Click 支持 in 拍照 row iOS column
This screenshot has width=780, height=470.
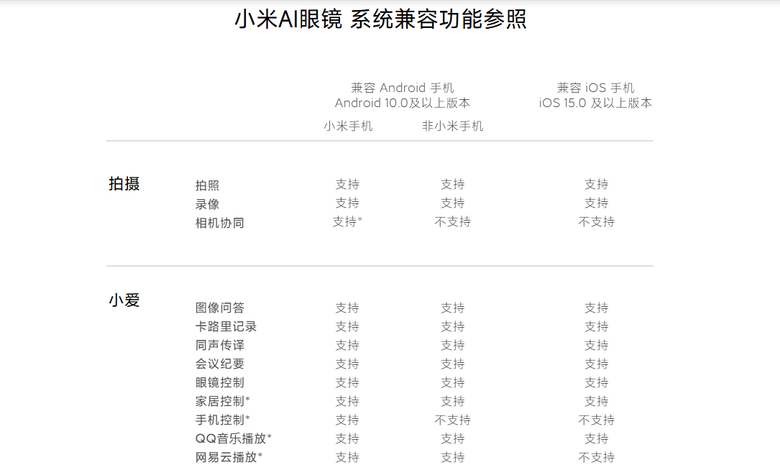click(596, 184)
